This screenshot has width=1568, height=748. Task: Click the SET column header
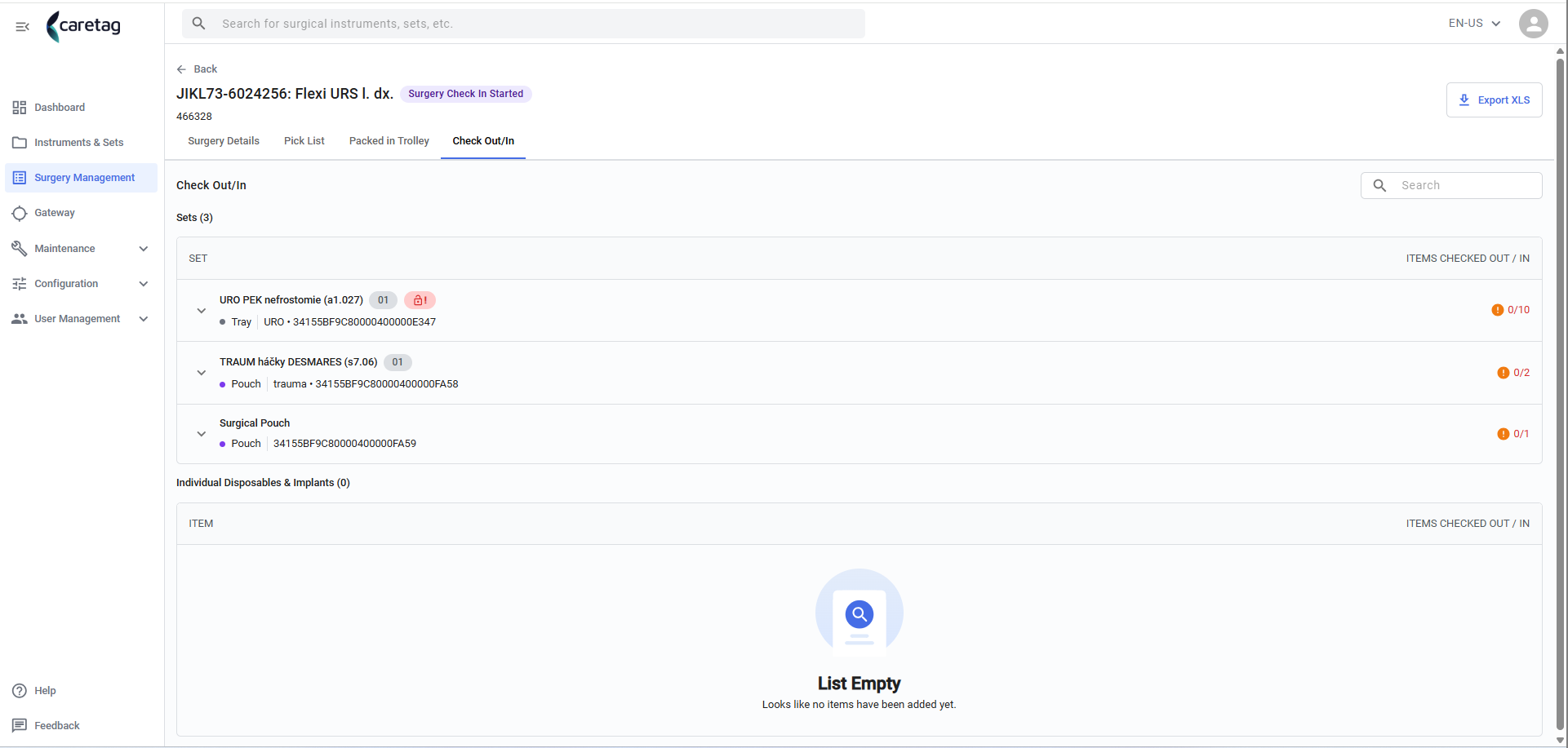198,259
